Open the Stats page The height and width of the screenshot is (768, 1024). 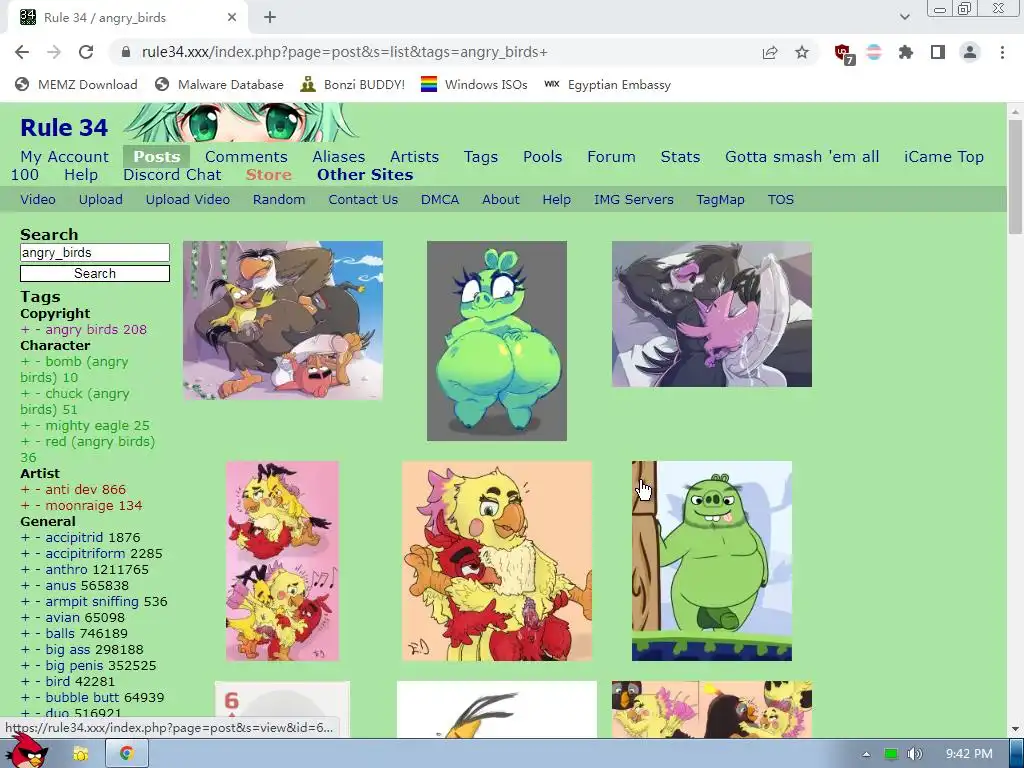coord(680,157)
